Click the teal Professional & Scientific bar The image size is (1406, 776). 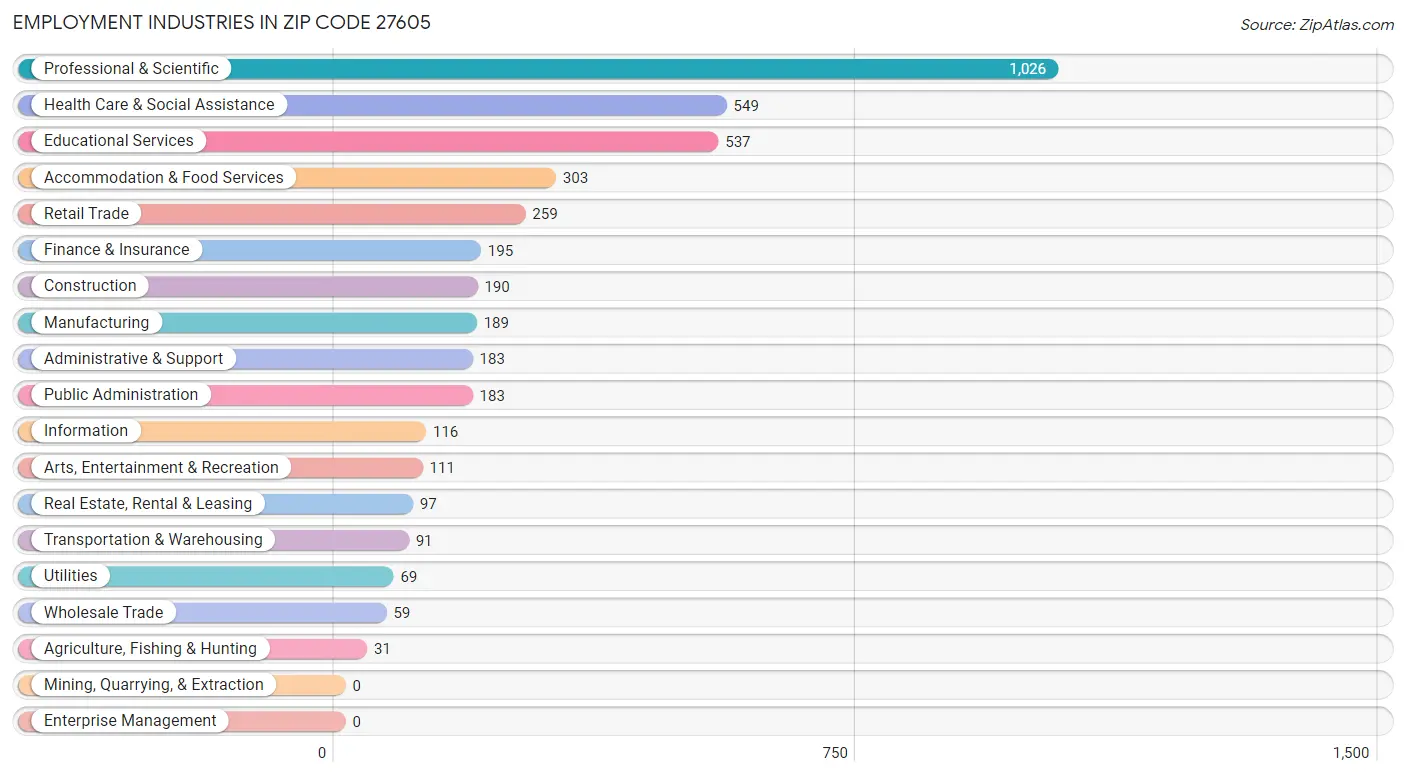click(538, 69)
